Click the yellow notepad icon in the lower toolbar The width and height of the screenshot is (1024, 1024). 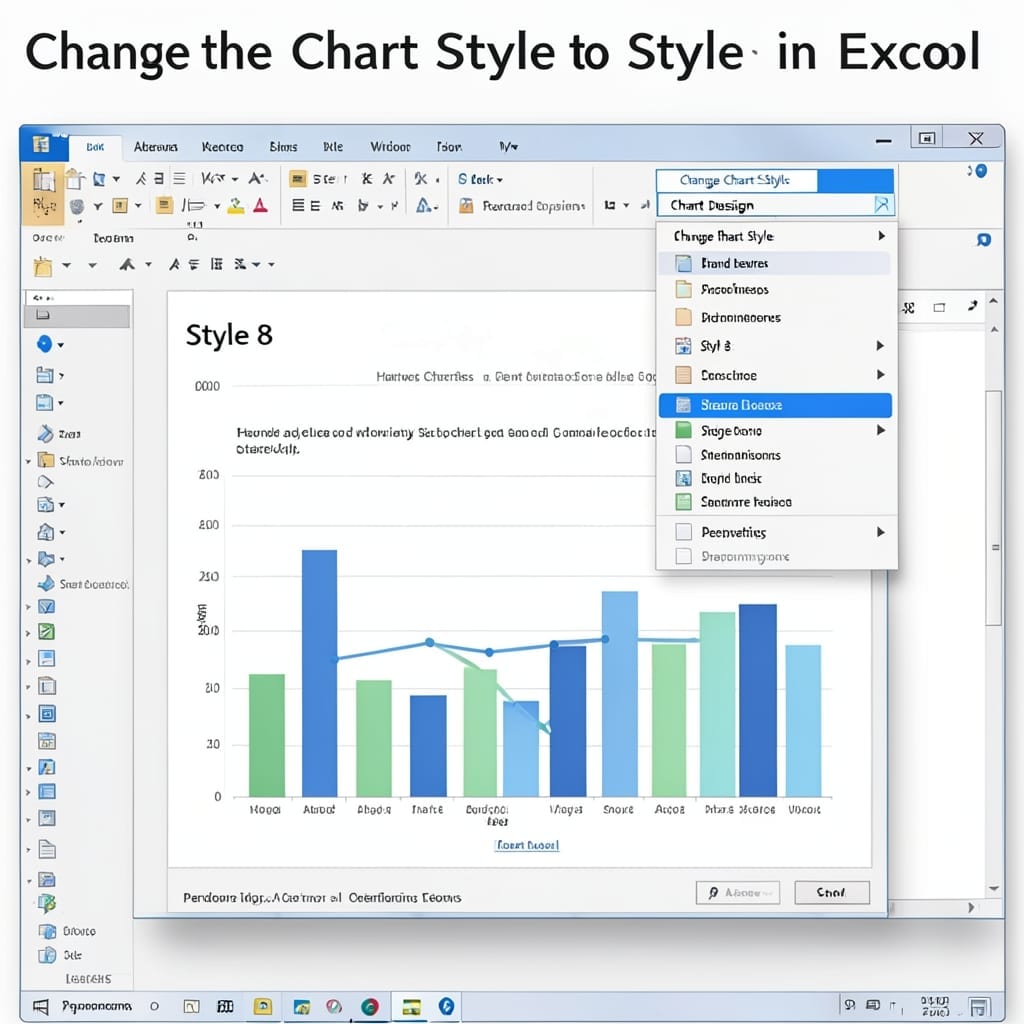(43, 266)
